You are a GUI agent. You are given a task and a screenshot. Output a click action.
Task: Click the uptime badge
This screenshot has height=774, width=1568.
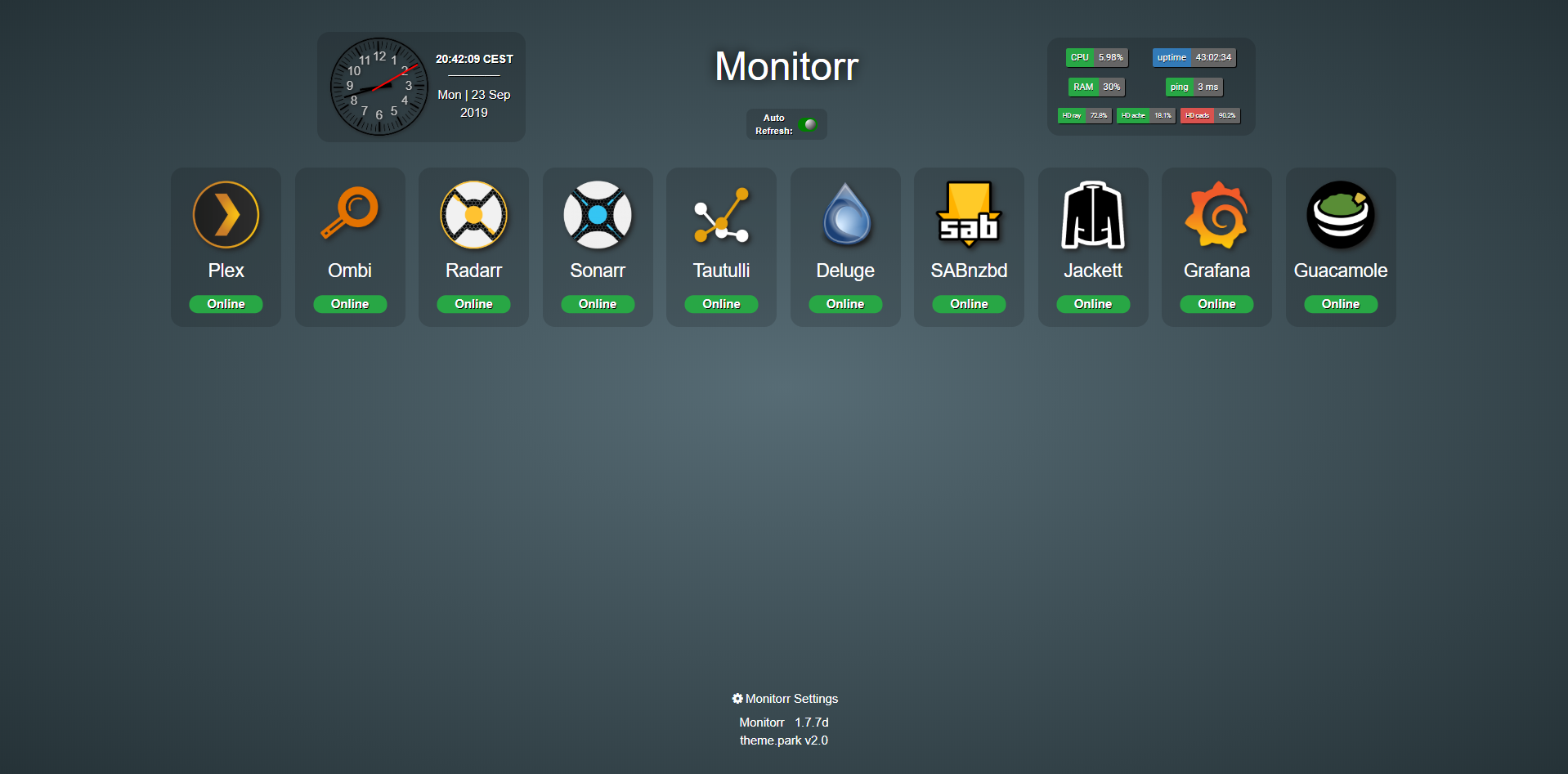point(1194,58)
